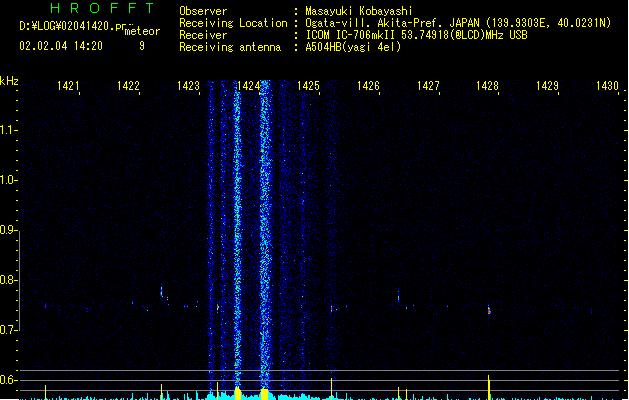Viewport: 629px width, 400px height.
Task: Click the 0.8 frequency axis label
Action: click(8, 280)
